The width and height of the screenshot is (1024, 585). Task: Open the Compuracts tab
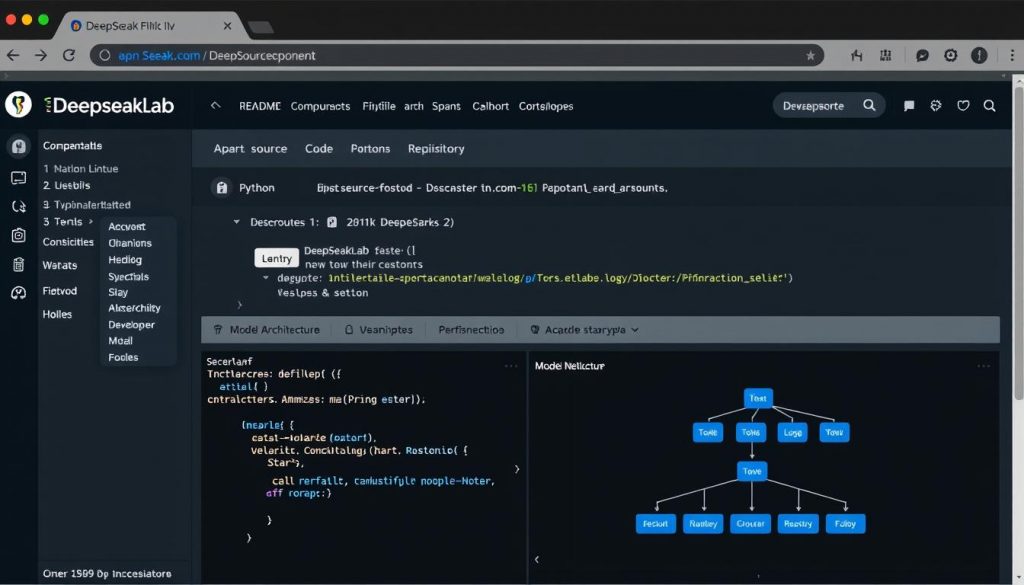320,106
